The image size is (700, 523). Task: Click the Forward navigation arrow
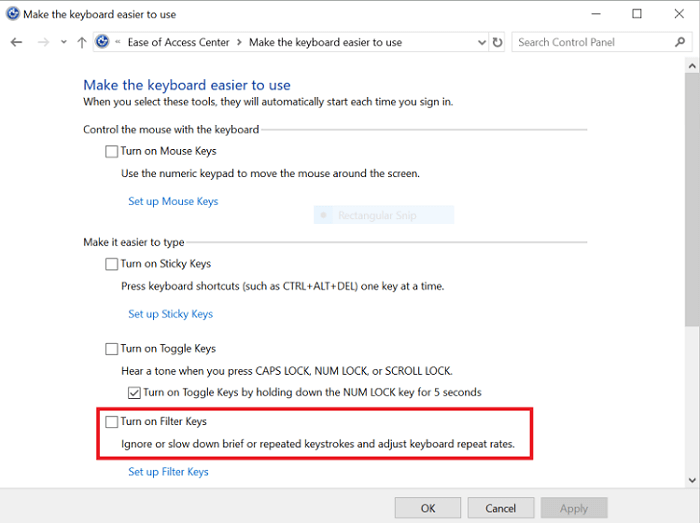pyautogui.click(x=42, y=42)
